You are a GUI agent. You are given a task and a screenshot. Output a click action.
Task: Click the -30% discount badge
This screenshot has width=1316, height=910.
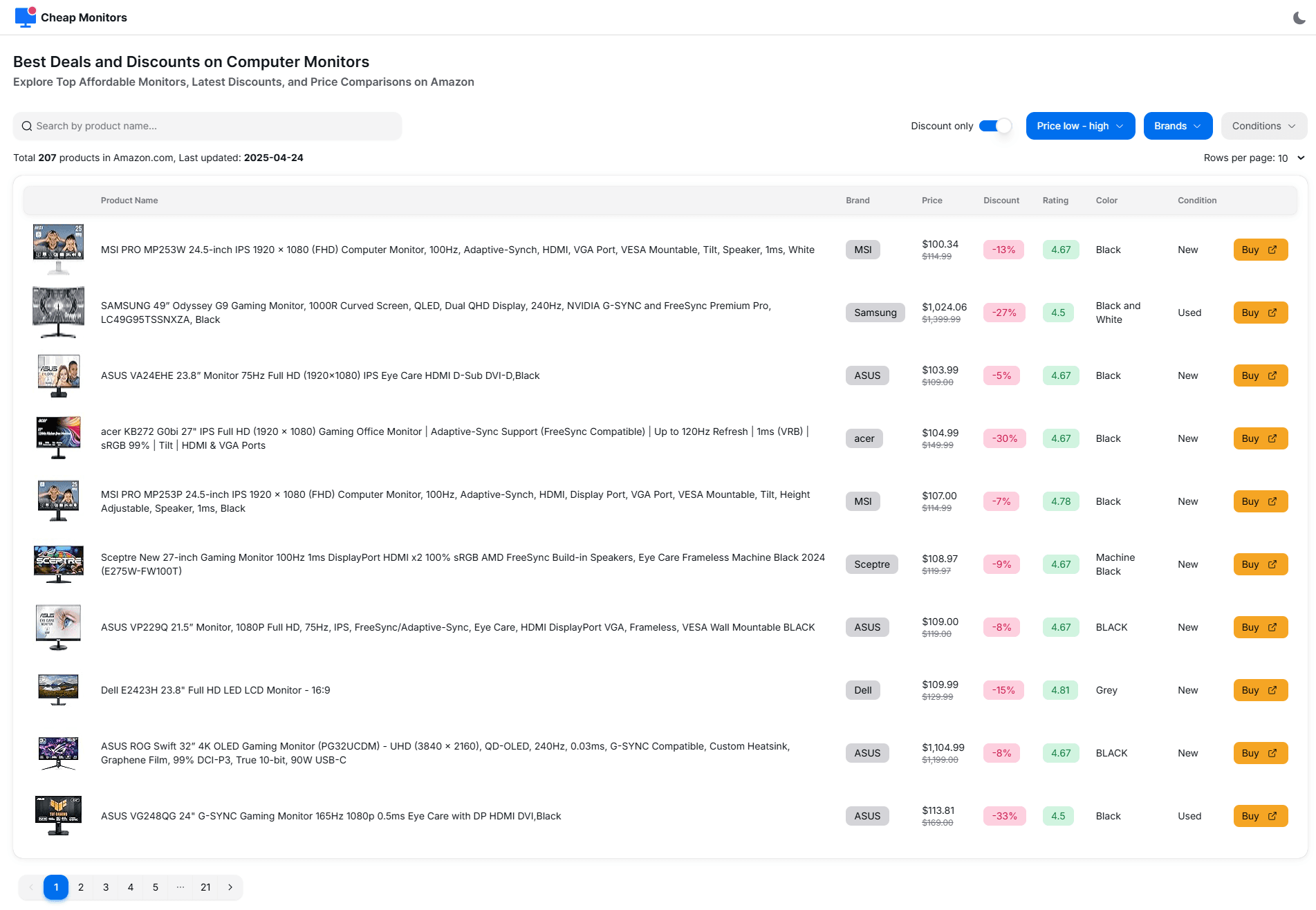tap(1004, 438)
